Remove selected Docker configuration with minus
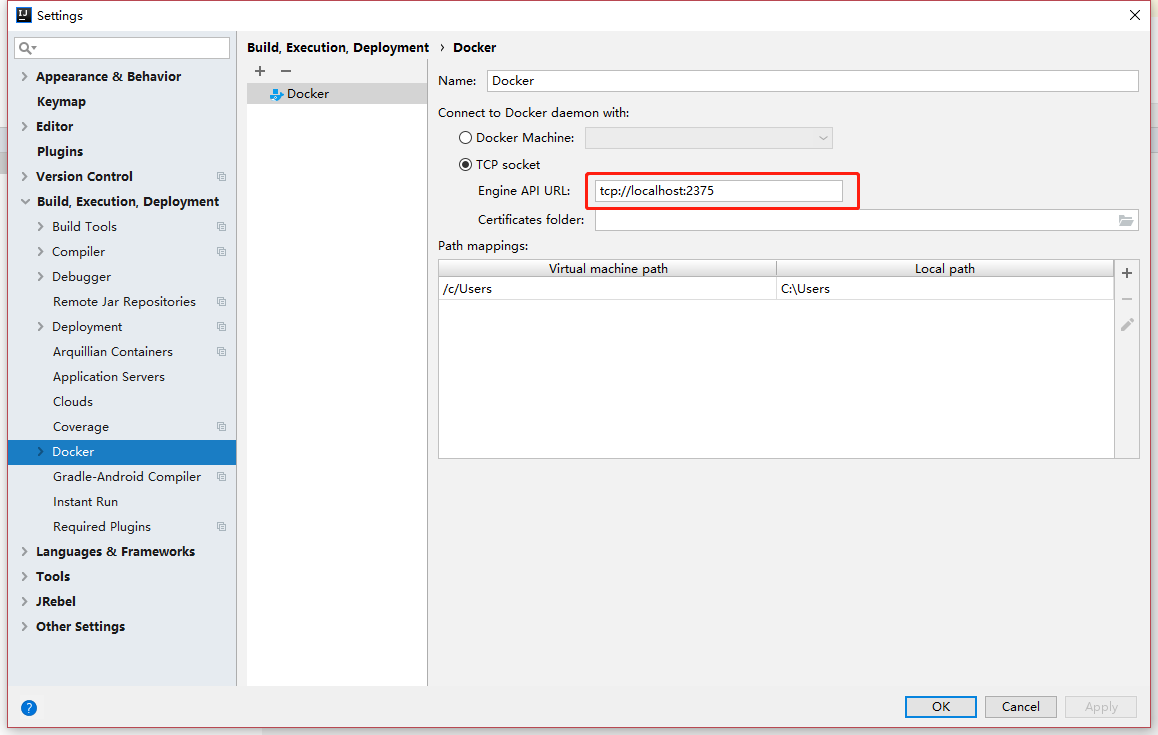 [x=286, y=71]
